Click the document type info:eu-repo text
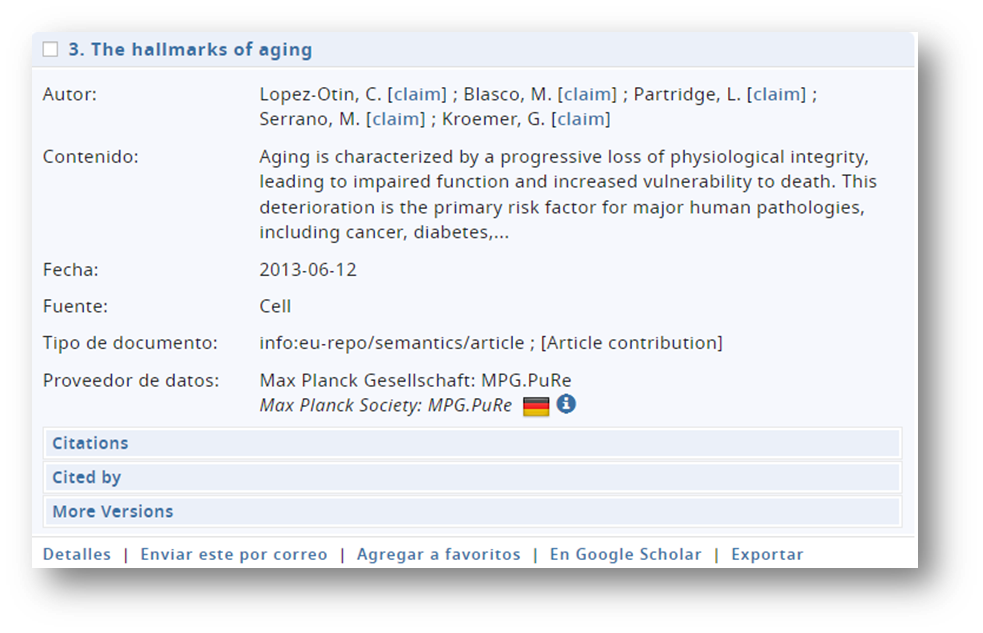This screenshot has width=983, height=633. click(x=391, y=343)
